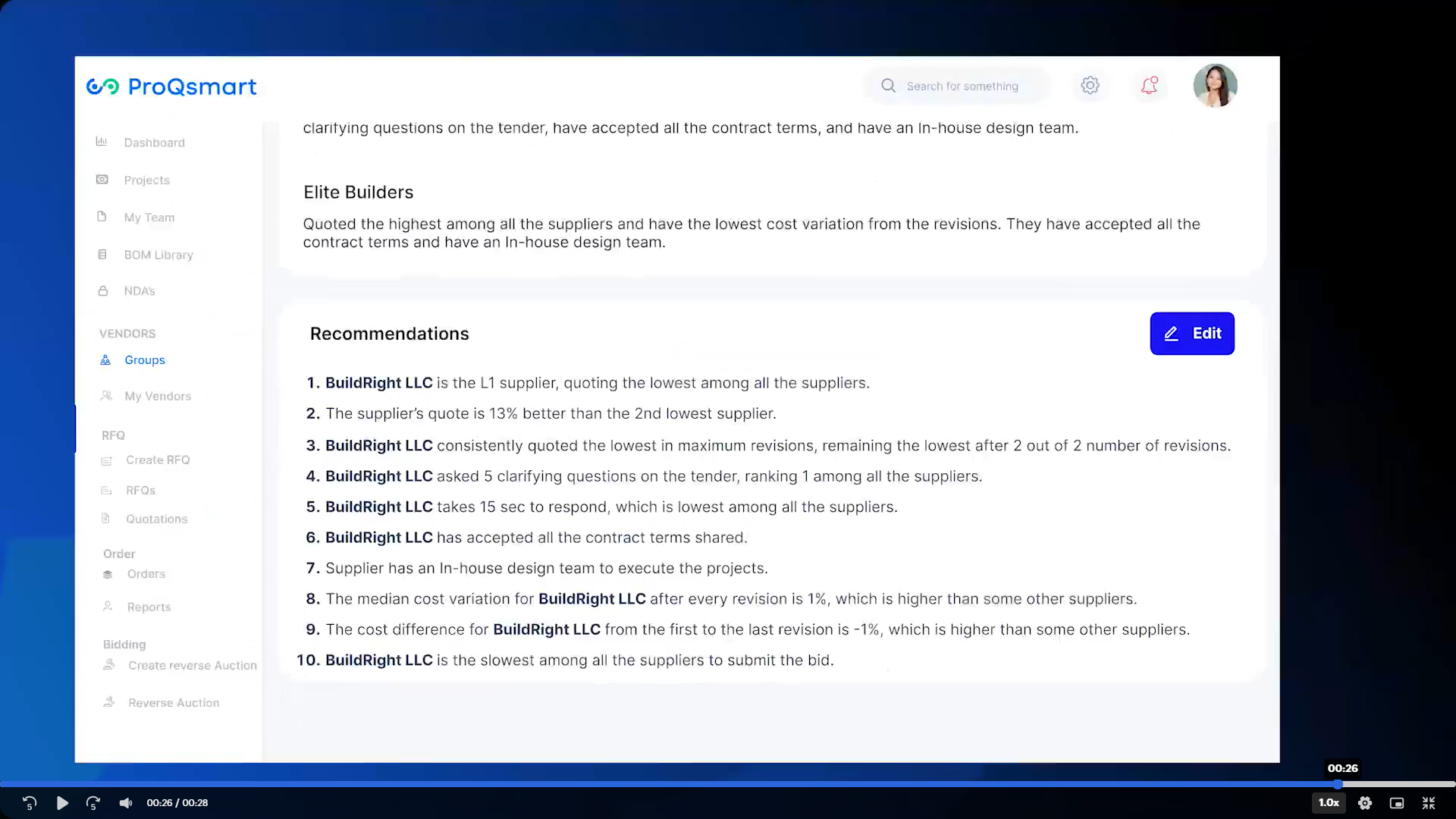1456x819 pixels.
Task: Click the Dashboard chart icon
Action: 102,142
